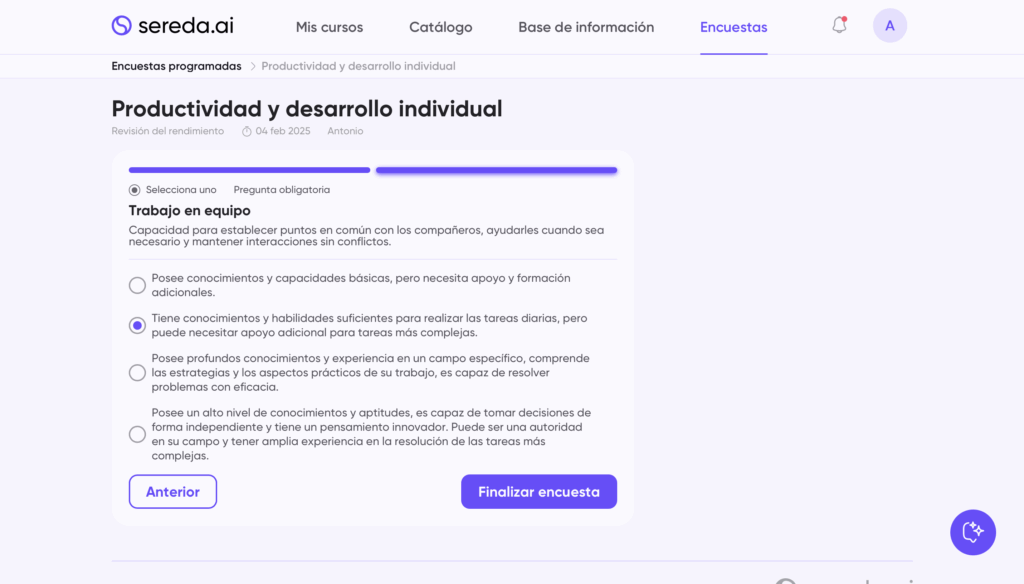Open the notifications bell

[x=839, y=26]
